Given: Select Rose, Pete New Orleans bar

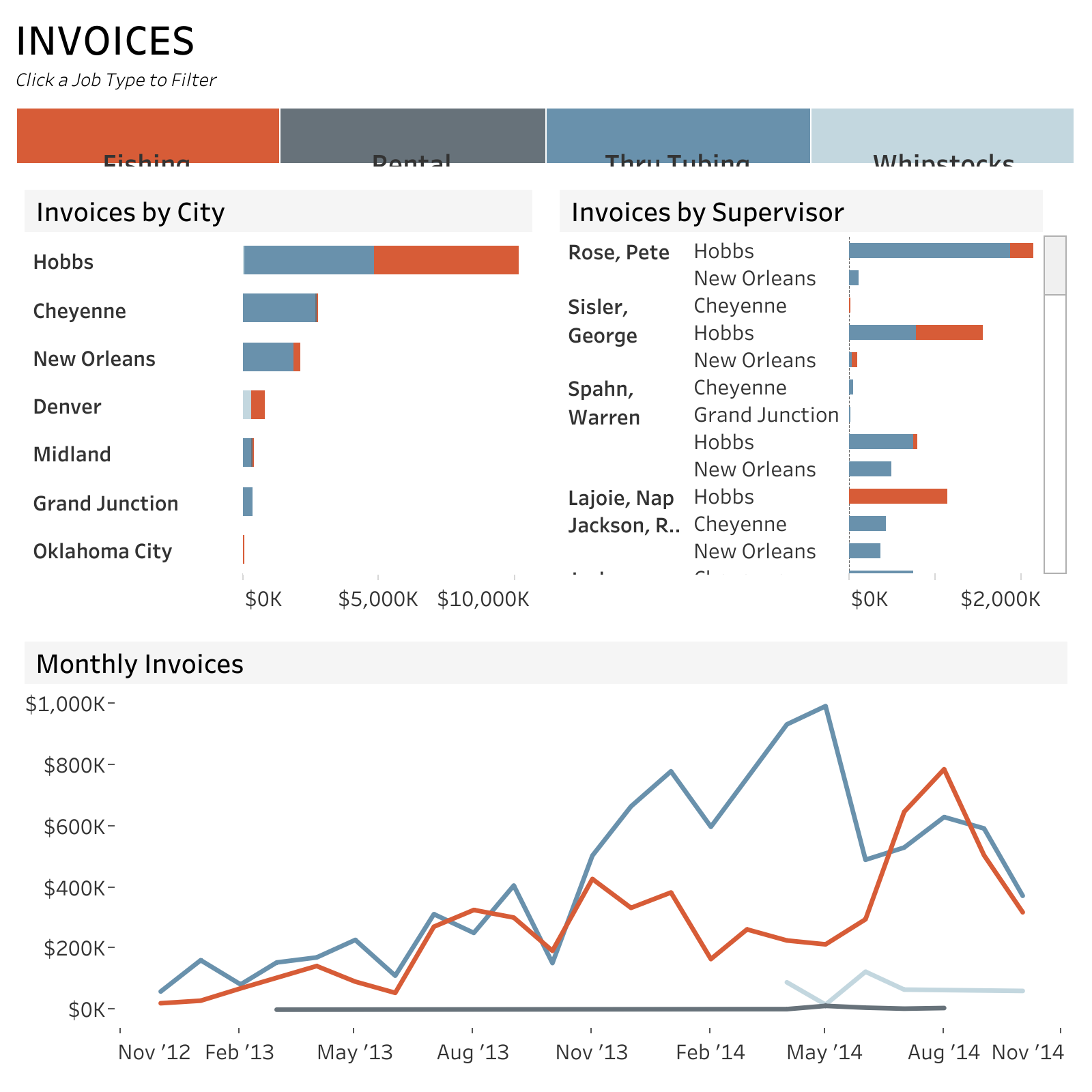Looking at the screenshot, I should click(x=854, y=278).
